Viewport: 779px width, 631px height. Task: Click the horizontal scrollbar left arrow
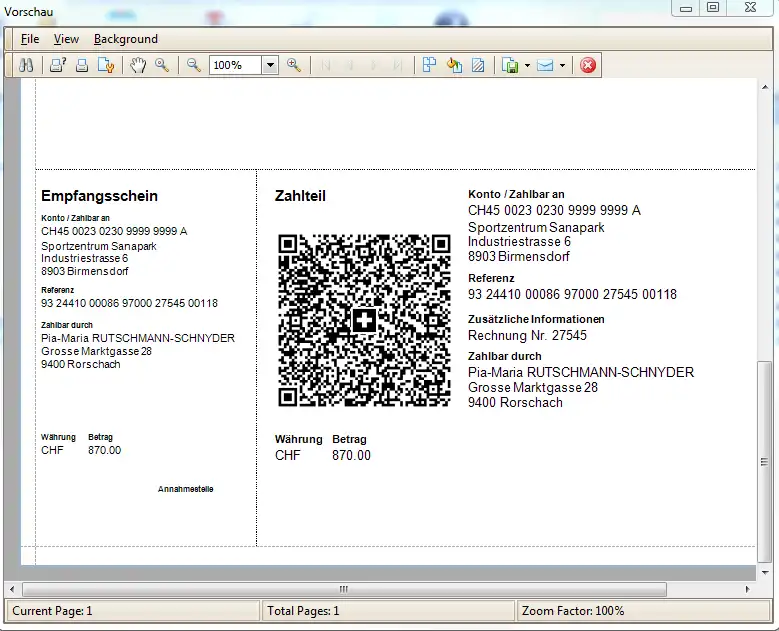[x=12, y=589]
